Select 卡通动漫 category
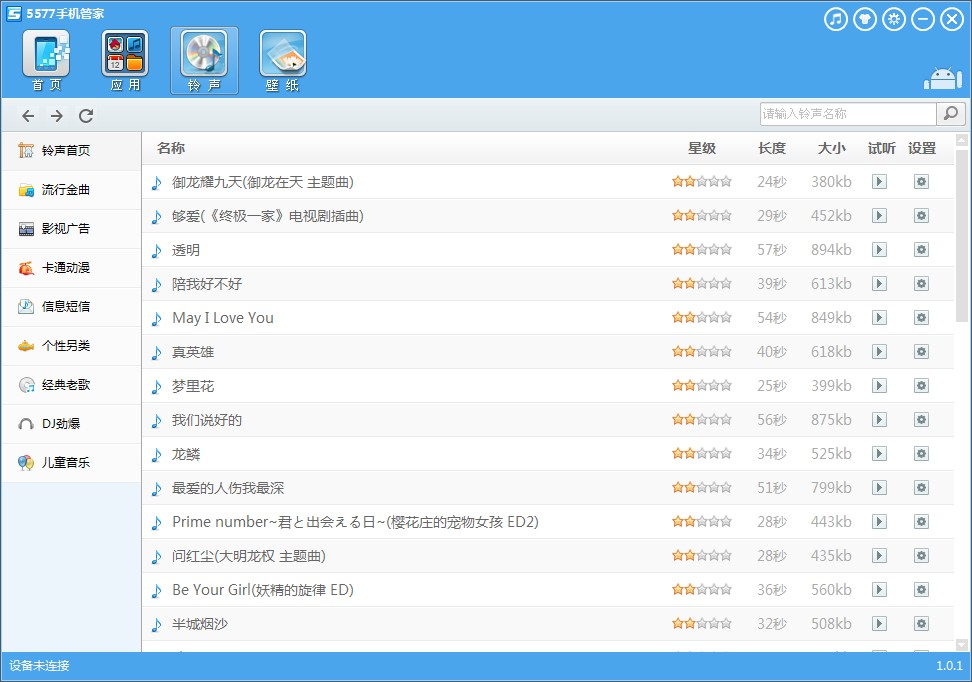Screen dimensions: 972x682 click(x=71, y=268)
